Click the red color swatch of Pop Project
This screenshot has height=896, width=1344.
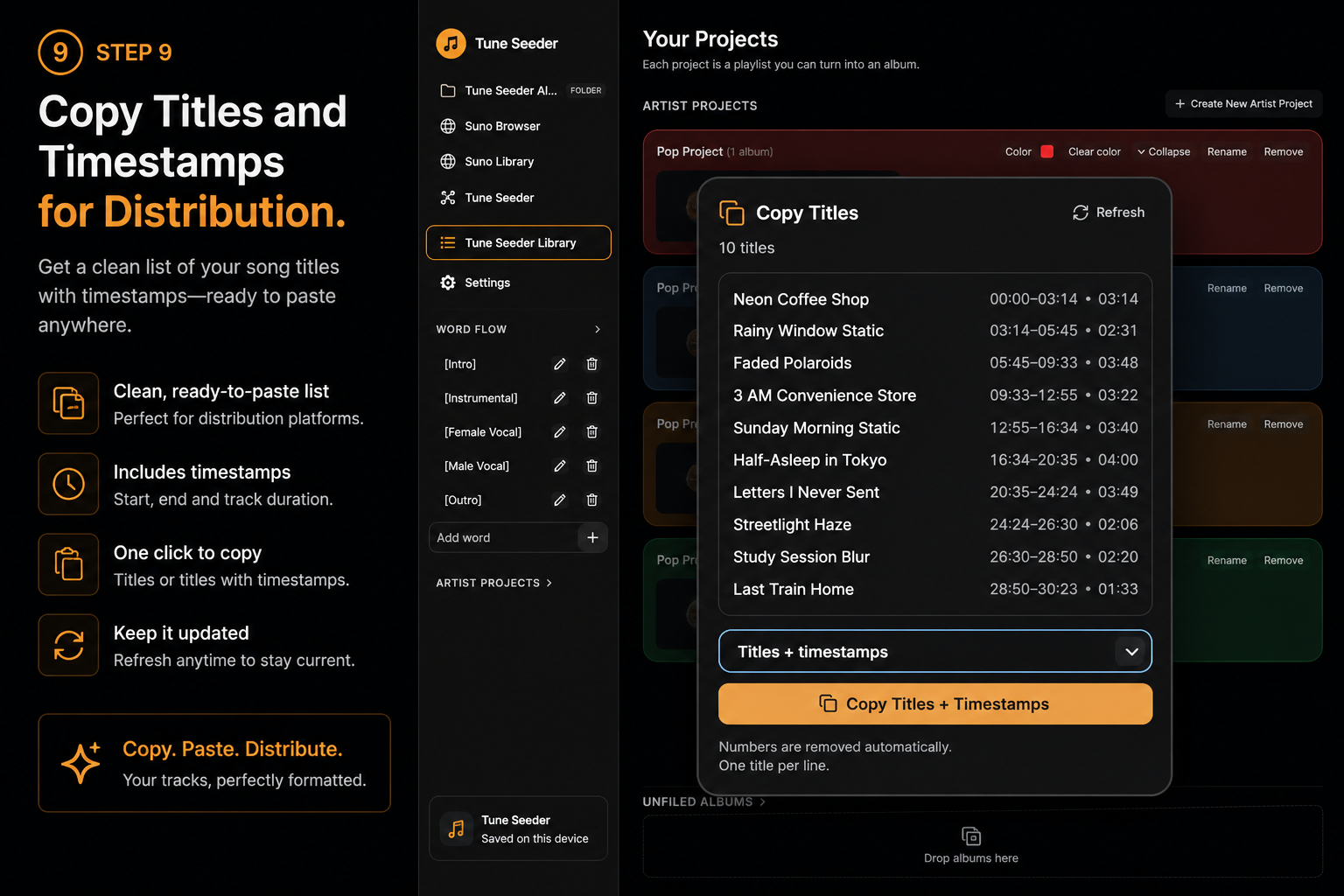(1046, 151)
